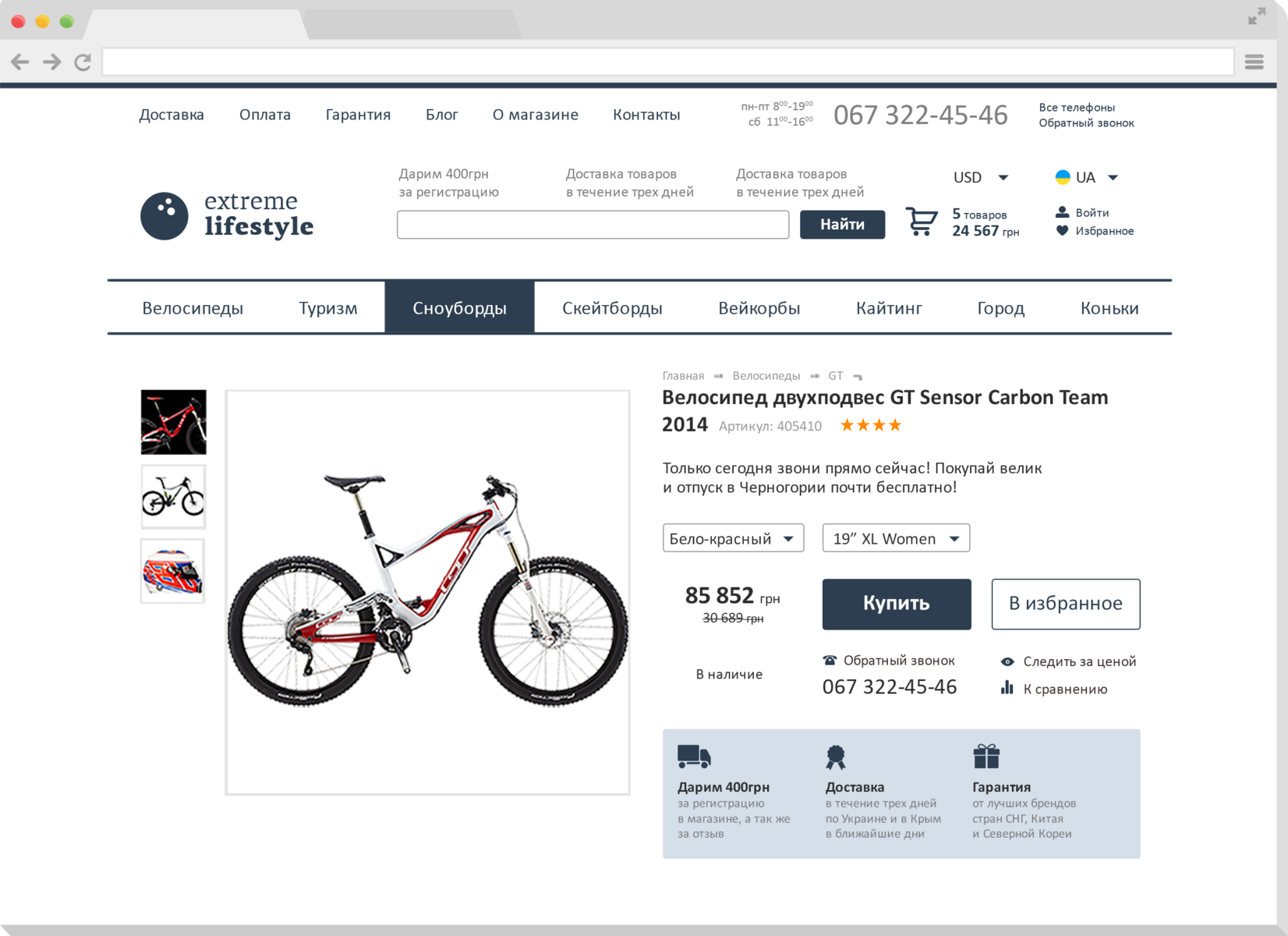1288x936 pixels.
Task: Click the extreme lifestyle logo
Action: [x=227, y=215]
